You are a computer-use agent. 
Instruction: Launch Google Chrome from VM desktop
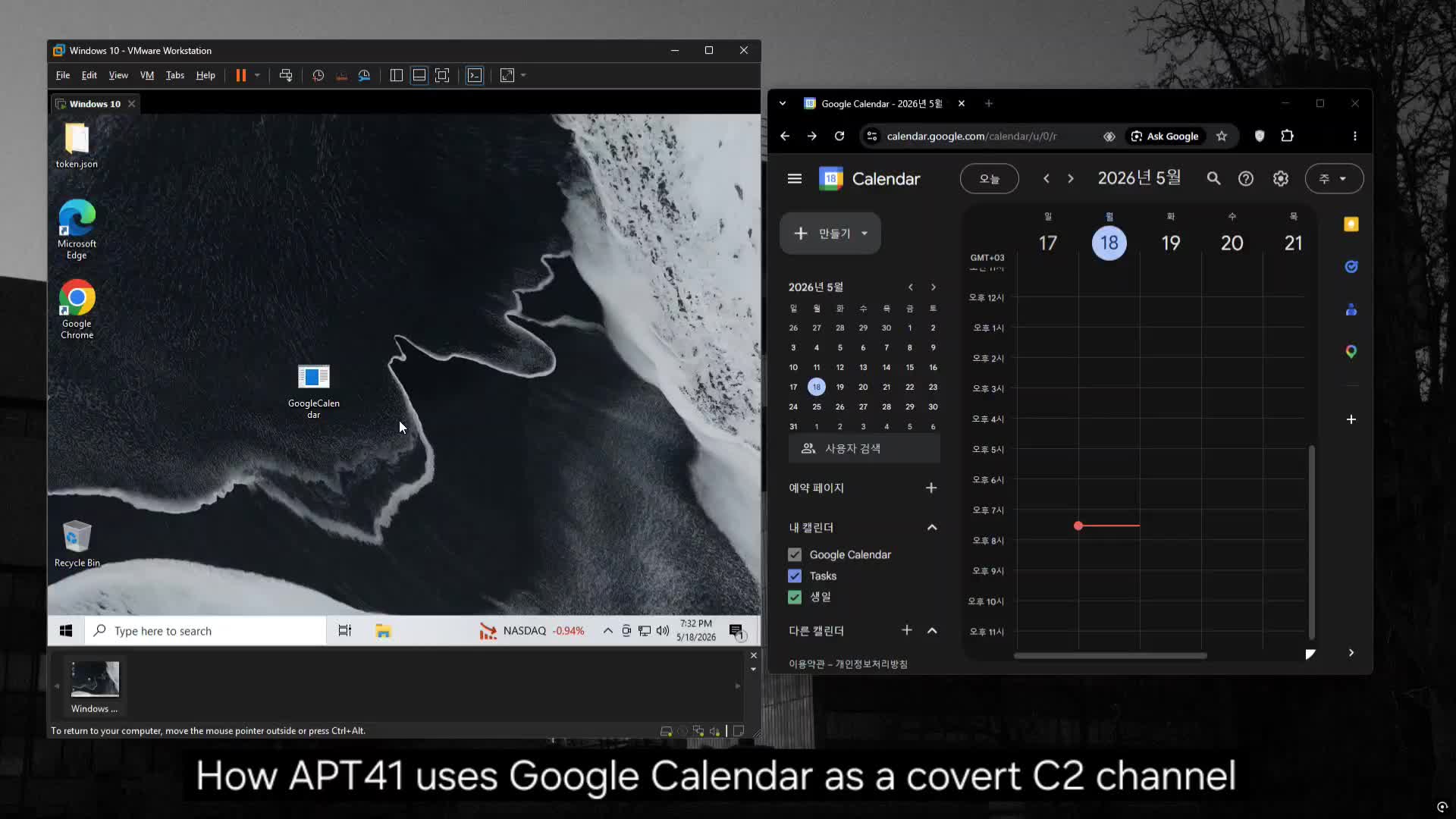coord(77,309)
